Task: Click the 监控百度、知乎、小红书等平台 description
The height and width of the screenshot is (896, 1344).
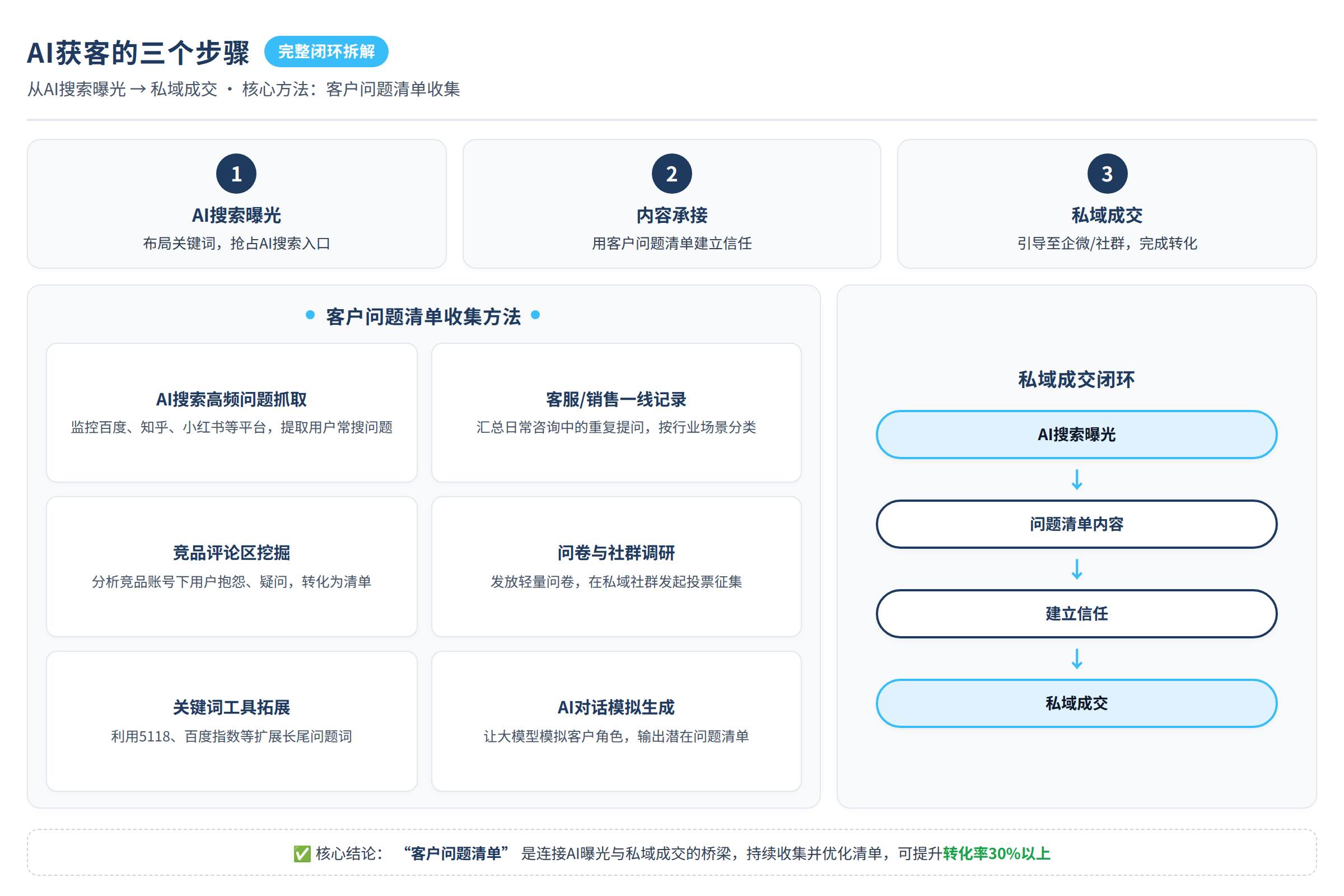Action: [x=231, y=427]
